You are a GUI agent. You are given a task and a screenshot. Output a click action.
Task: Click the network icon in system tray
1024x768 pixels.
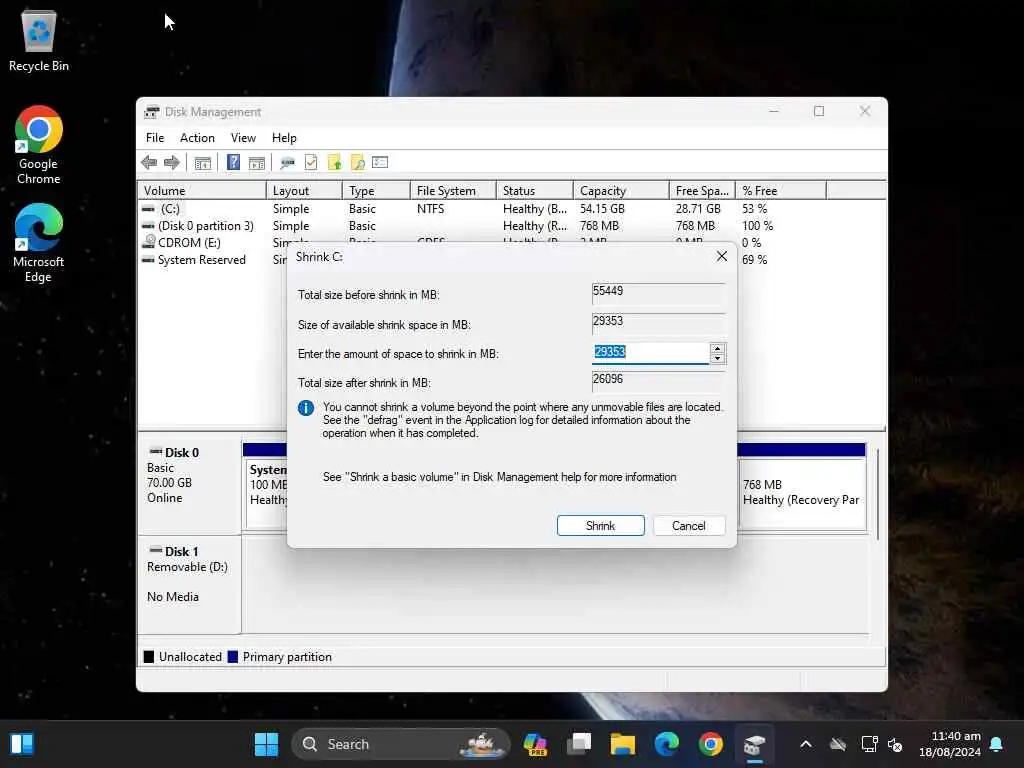coord(869,744)
